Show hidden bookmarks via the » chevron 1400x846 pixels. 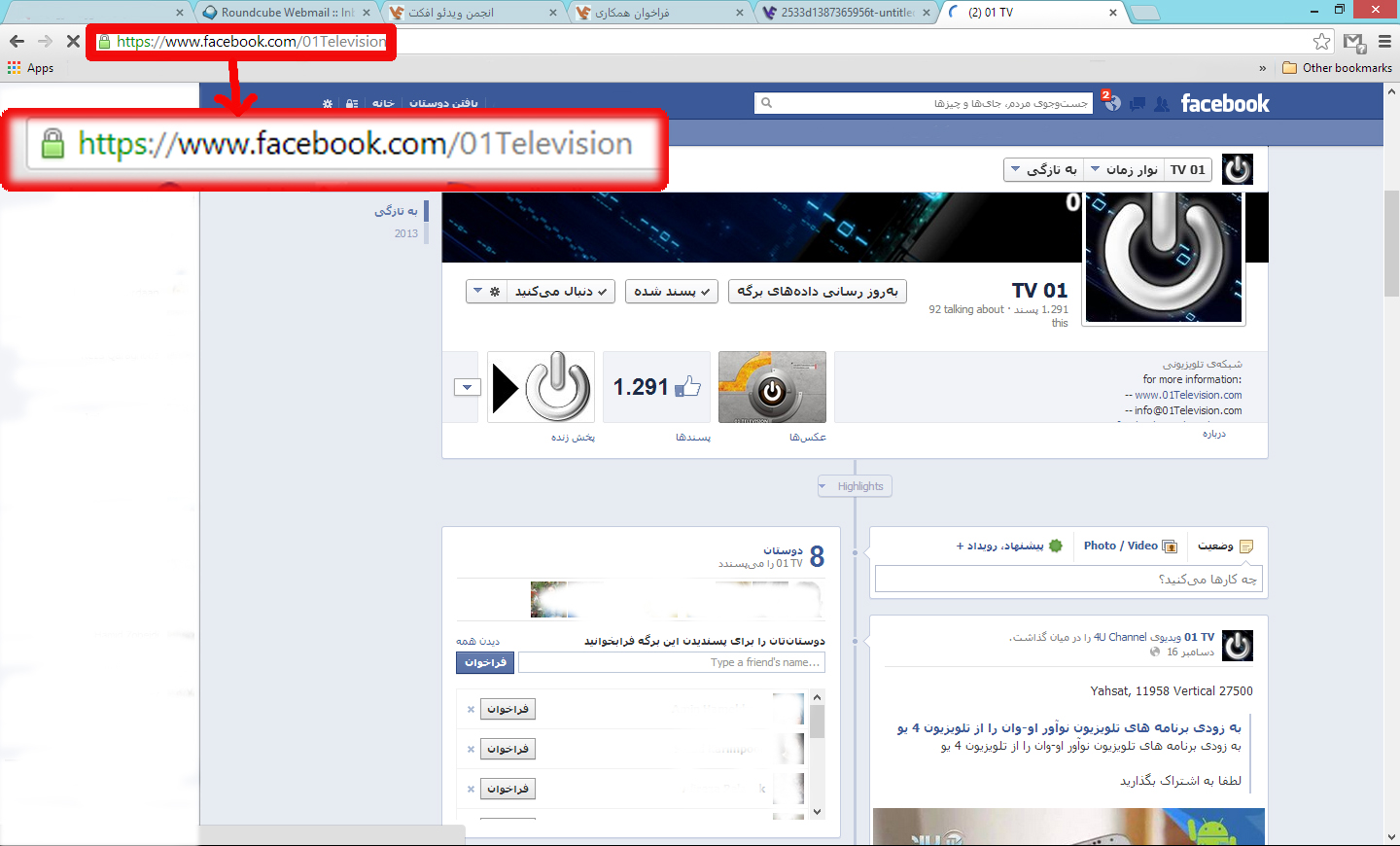1262,68
